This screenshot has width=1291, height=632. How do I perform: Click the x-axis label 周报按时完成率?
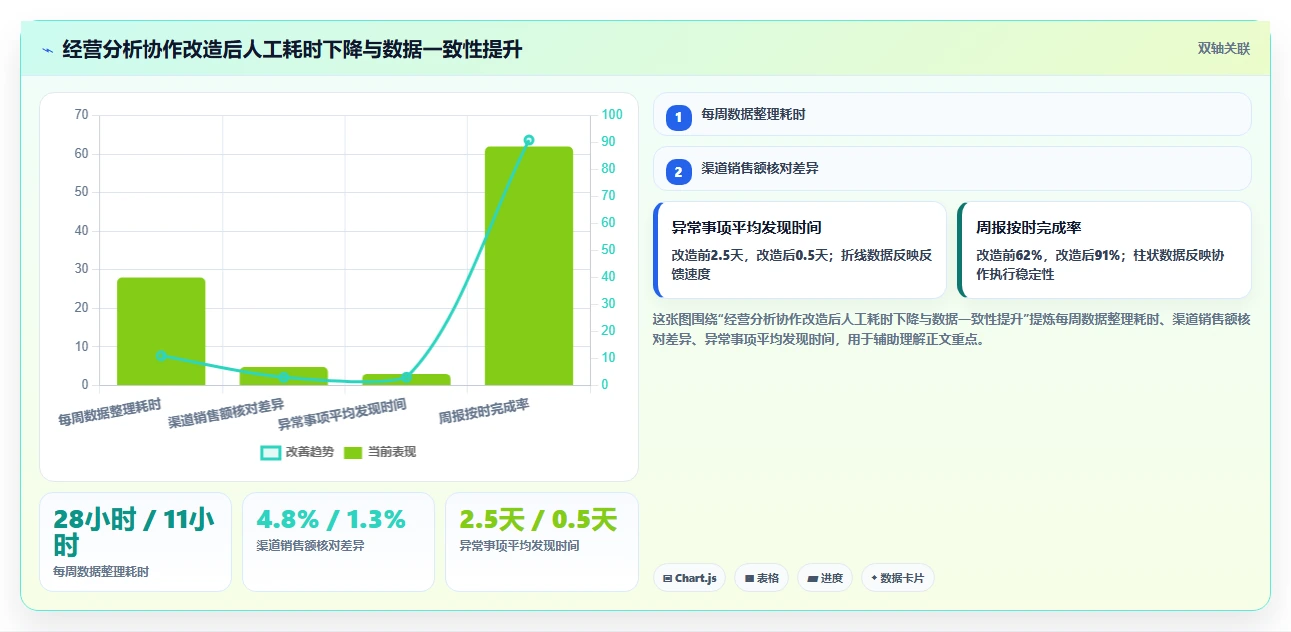click(485, 410)
